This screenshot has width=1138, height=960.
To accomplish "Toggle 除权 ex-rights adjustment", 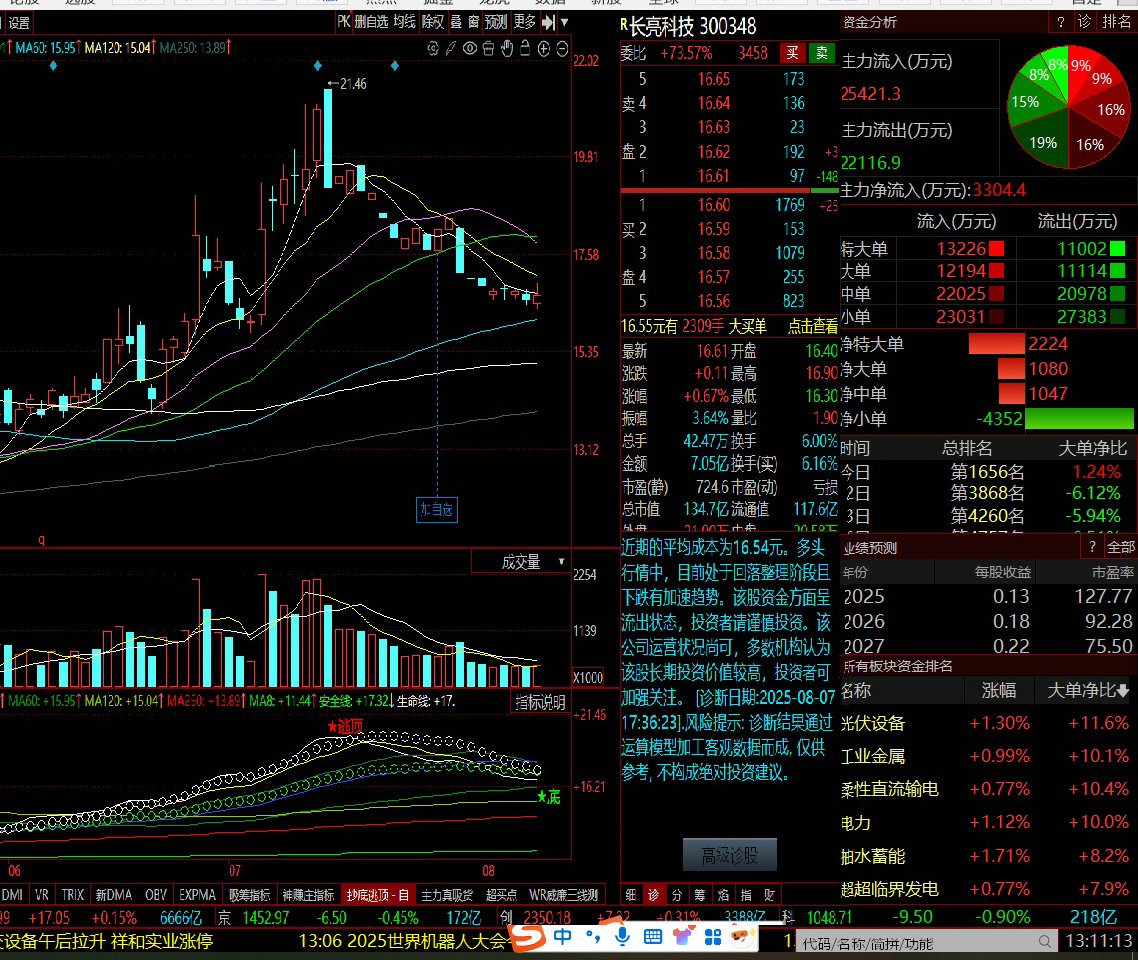I will coord(433,22).
